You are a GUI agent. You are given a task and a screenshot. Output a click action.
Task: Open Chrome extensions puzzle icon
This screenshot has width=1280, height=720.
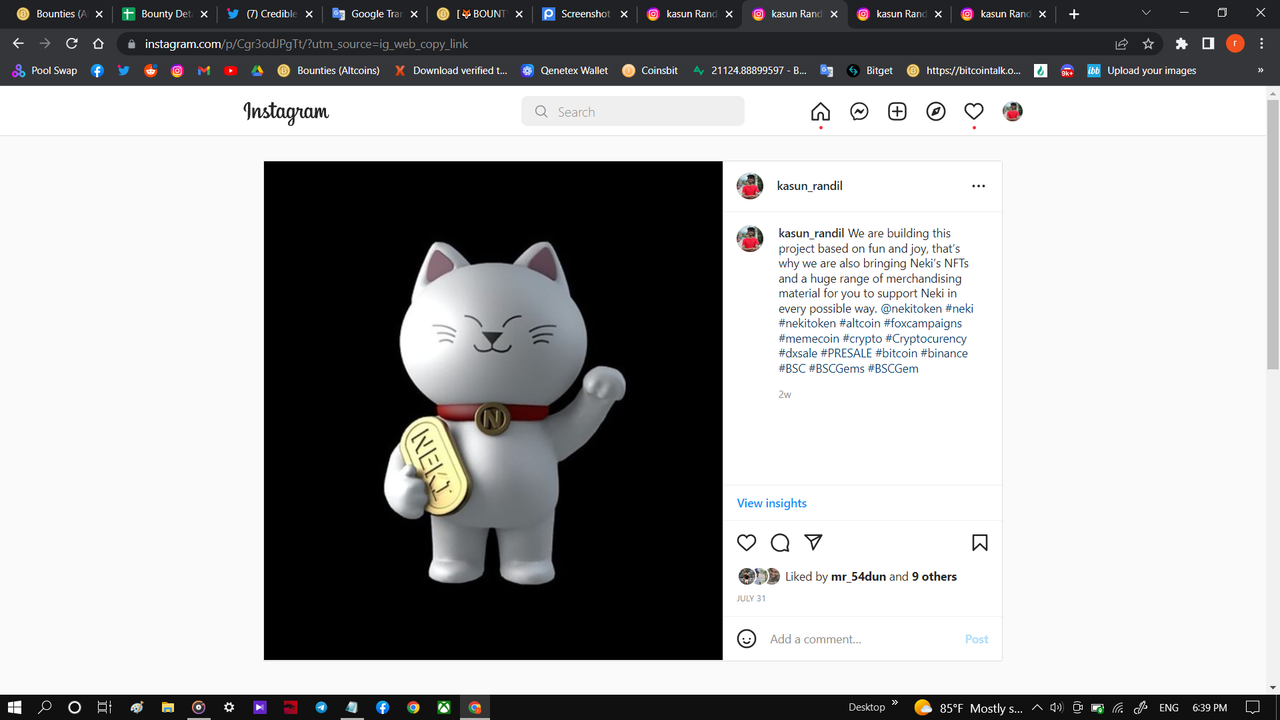click(x=1181, y=44)
